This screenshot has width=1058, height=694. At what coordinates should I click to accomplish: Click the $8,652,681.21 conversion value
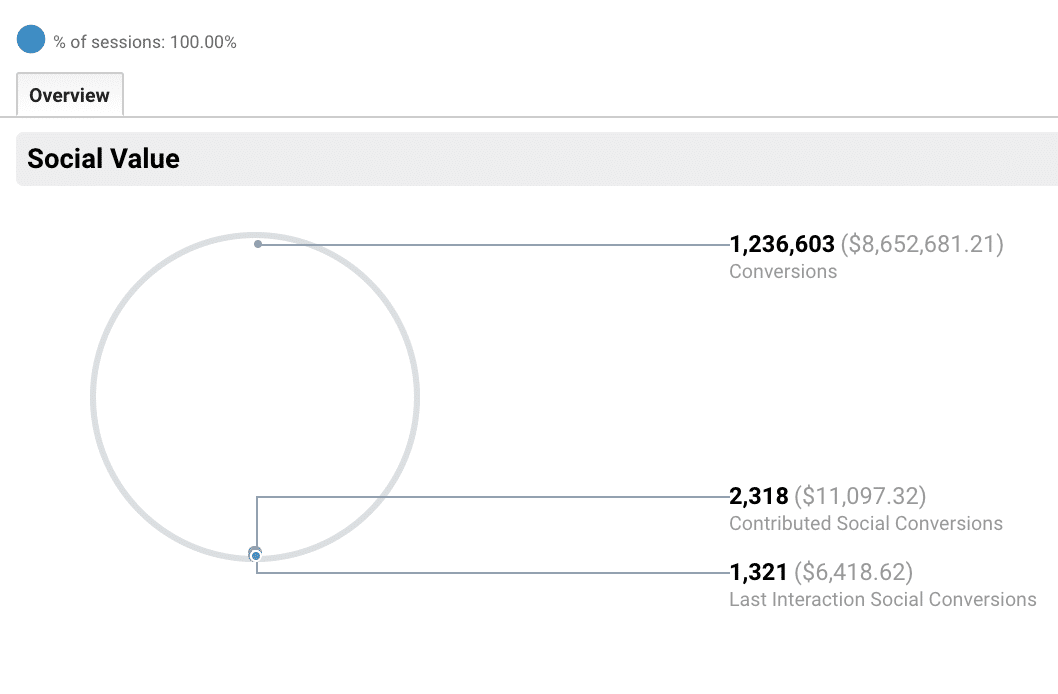tap(921, 244)
